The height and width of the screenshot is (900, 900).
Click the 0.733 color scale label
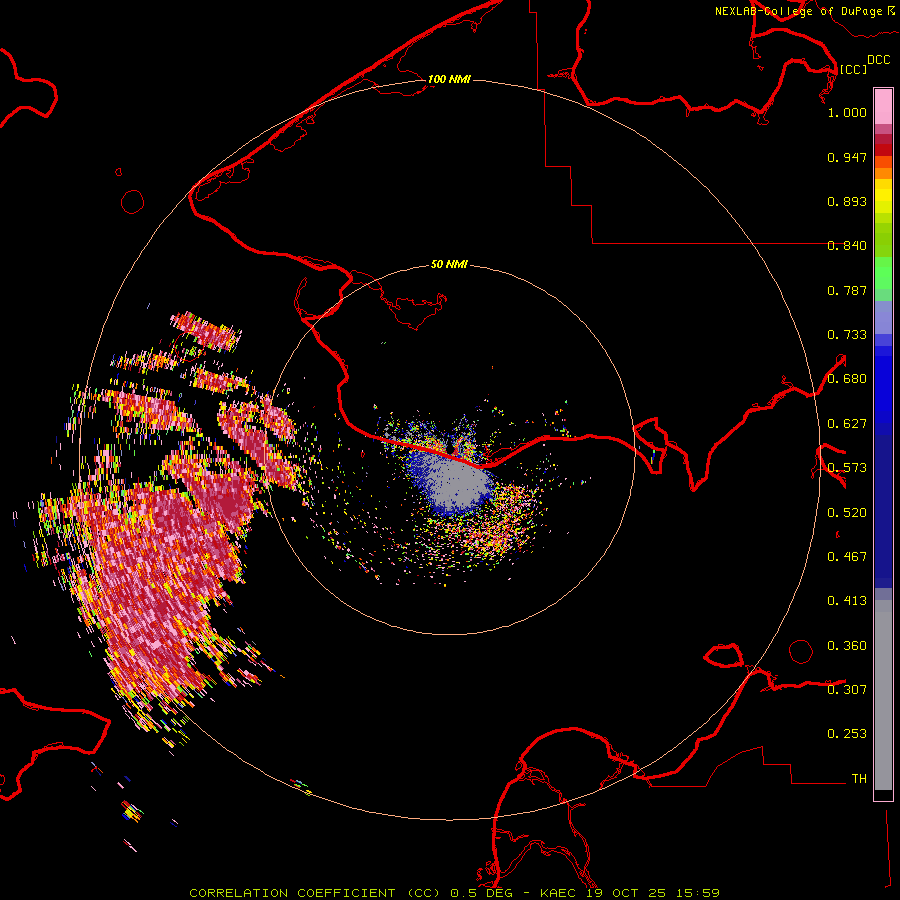click(847, 335)
